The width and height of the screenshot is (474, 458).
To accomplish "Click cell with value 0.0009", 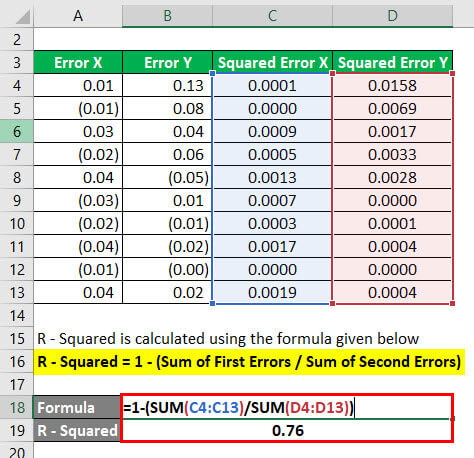I will pyautogui.click(x=272, y=131).
